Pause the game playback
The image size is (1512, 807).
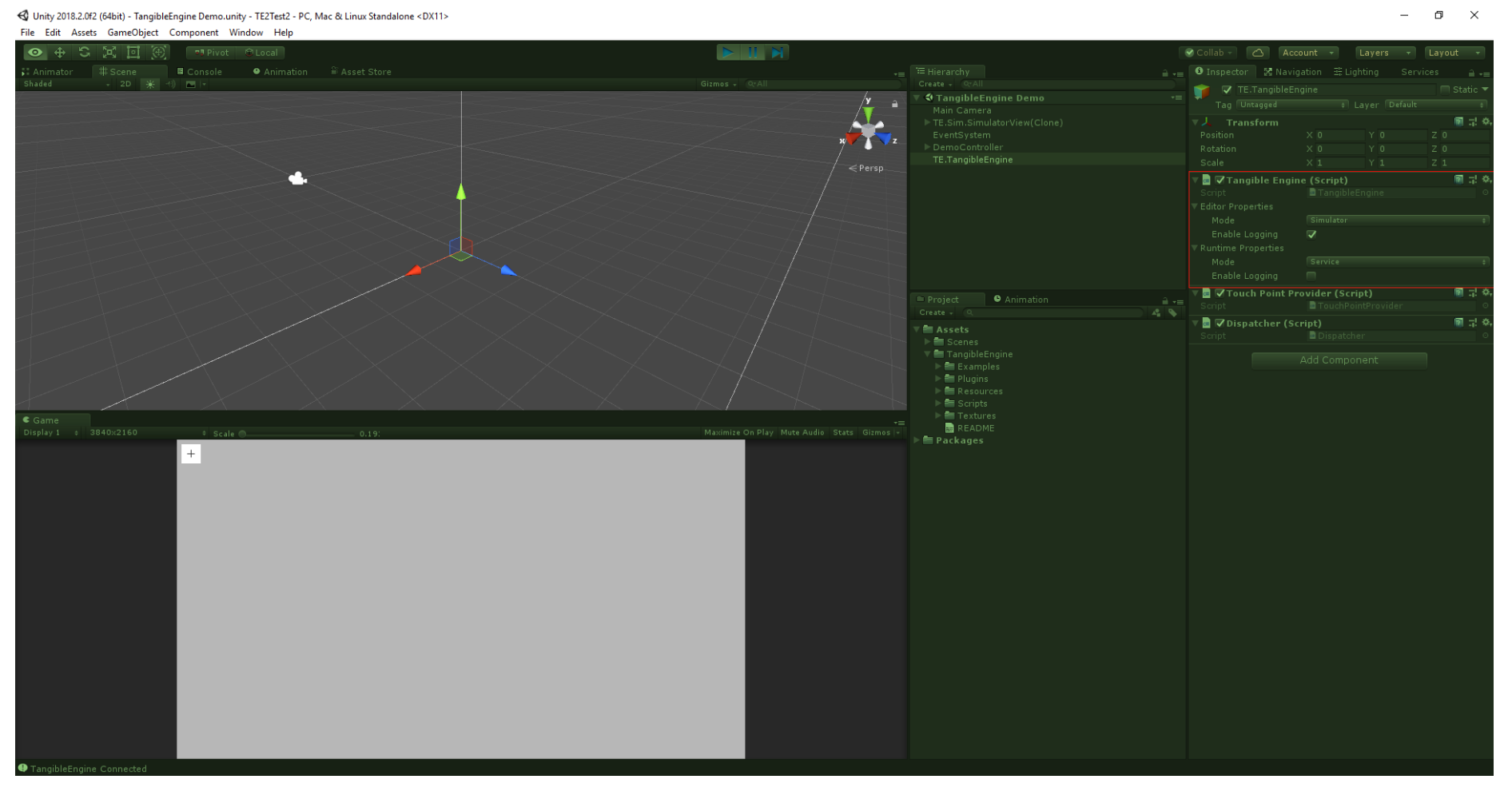(753, 53)
